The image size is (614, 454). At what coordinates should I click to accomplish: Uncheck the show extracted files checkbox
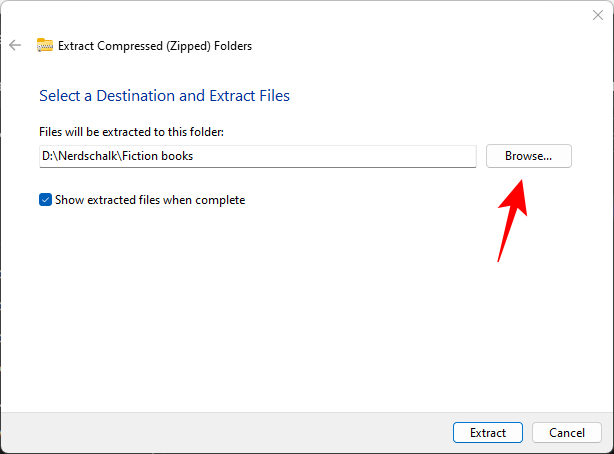[x=45, y=200]
